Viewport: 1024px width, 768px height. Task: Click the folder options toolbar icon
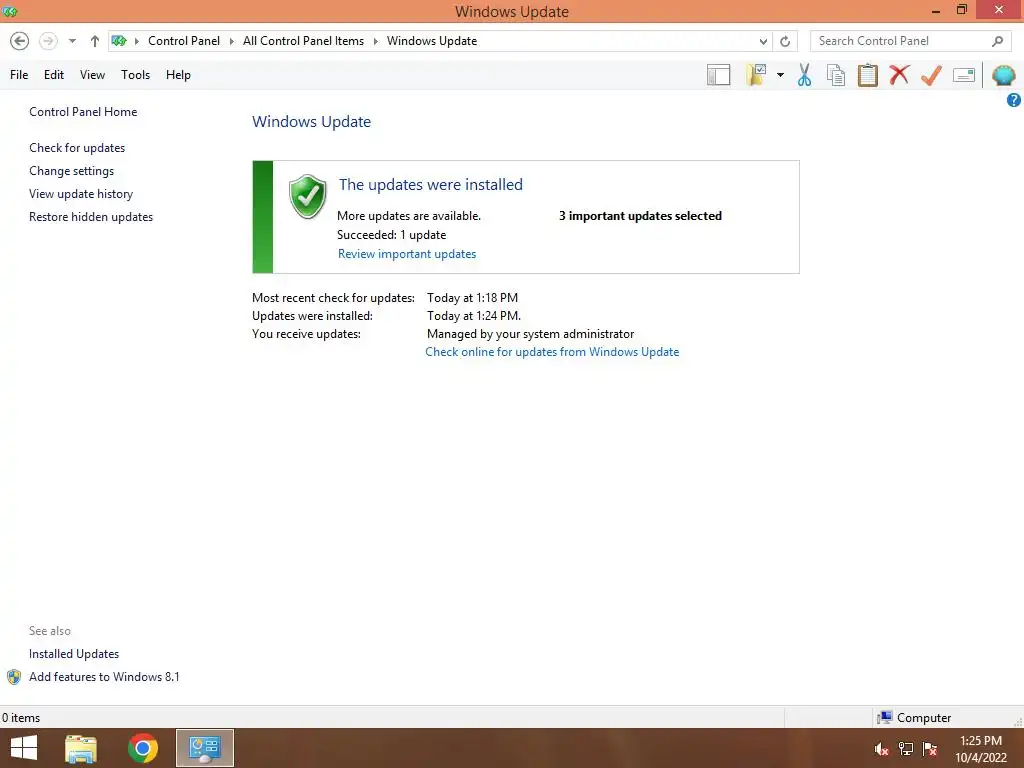click(756, 75)
